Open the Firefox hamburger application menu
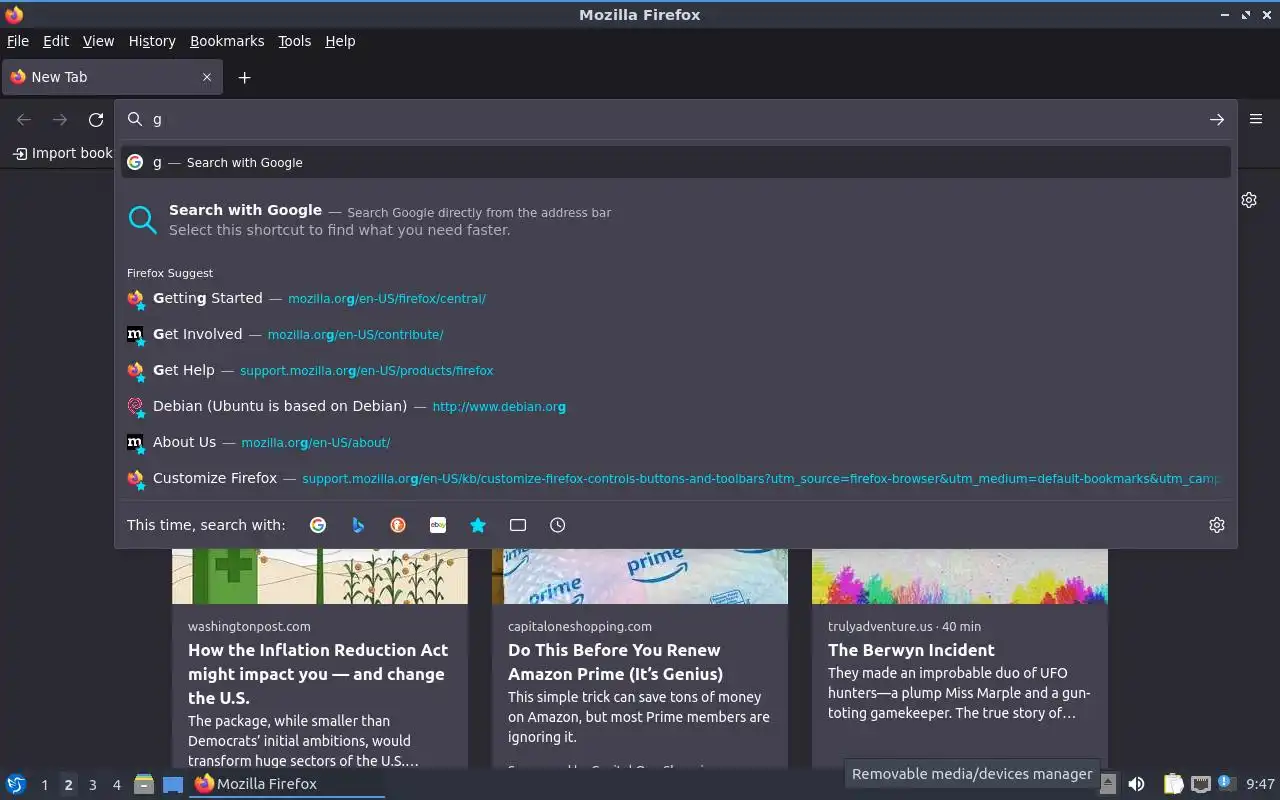Viewport: 1280px width, 800px height. pyautogui.click(x=1256, y=119)
